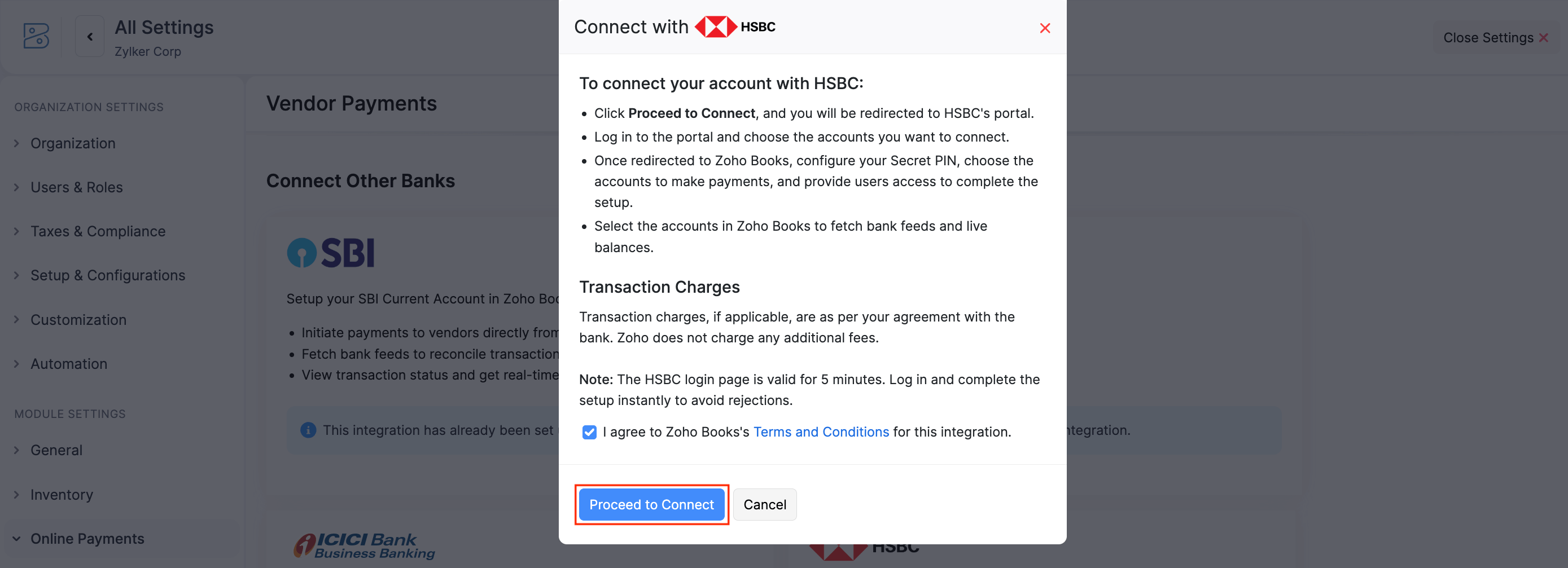The width and height of the screenshot is (1568, 568).
Task: Click Proceed to Connect
Action: coord(651,504)
